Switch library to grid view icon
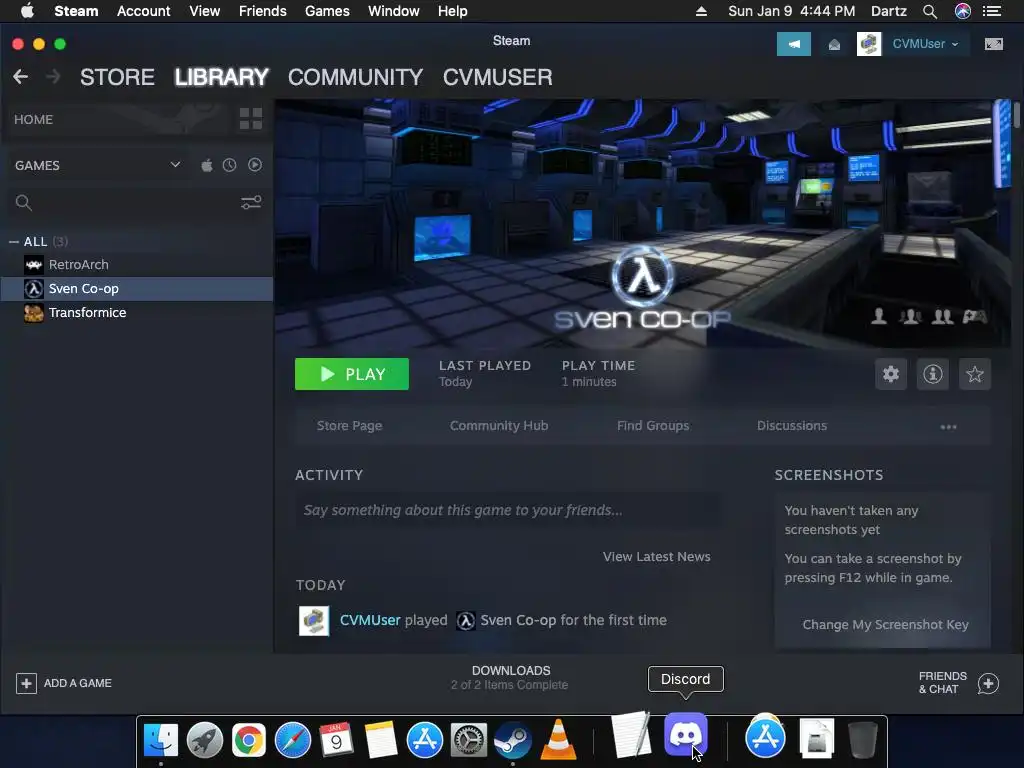The image size is (1024, 768). click(x=251, y=119)
